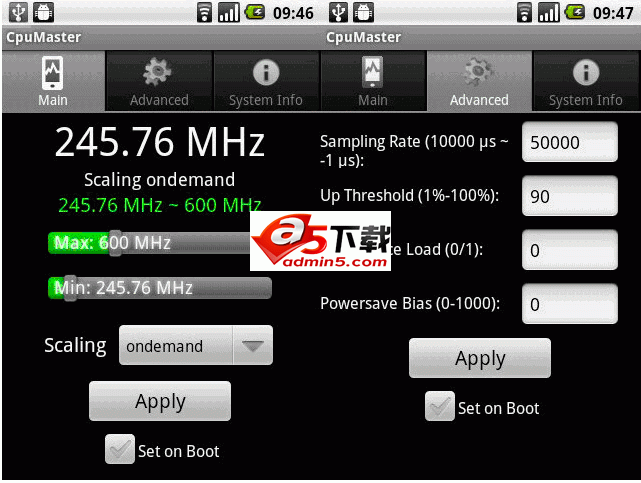Click battery icon in left status bar
The width and height of the screenshot is (641, 483).
255,12
